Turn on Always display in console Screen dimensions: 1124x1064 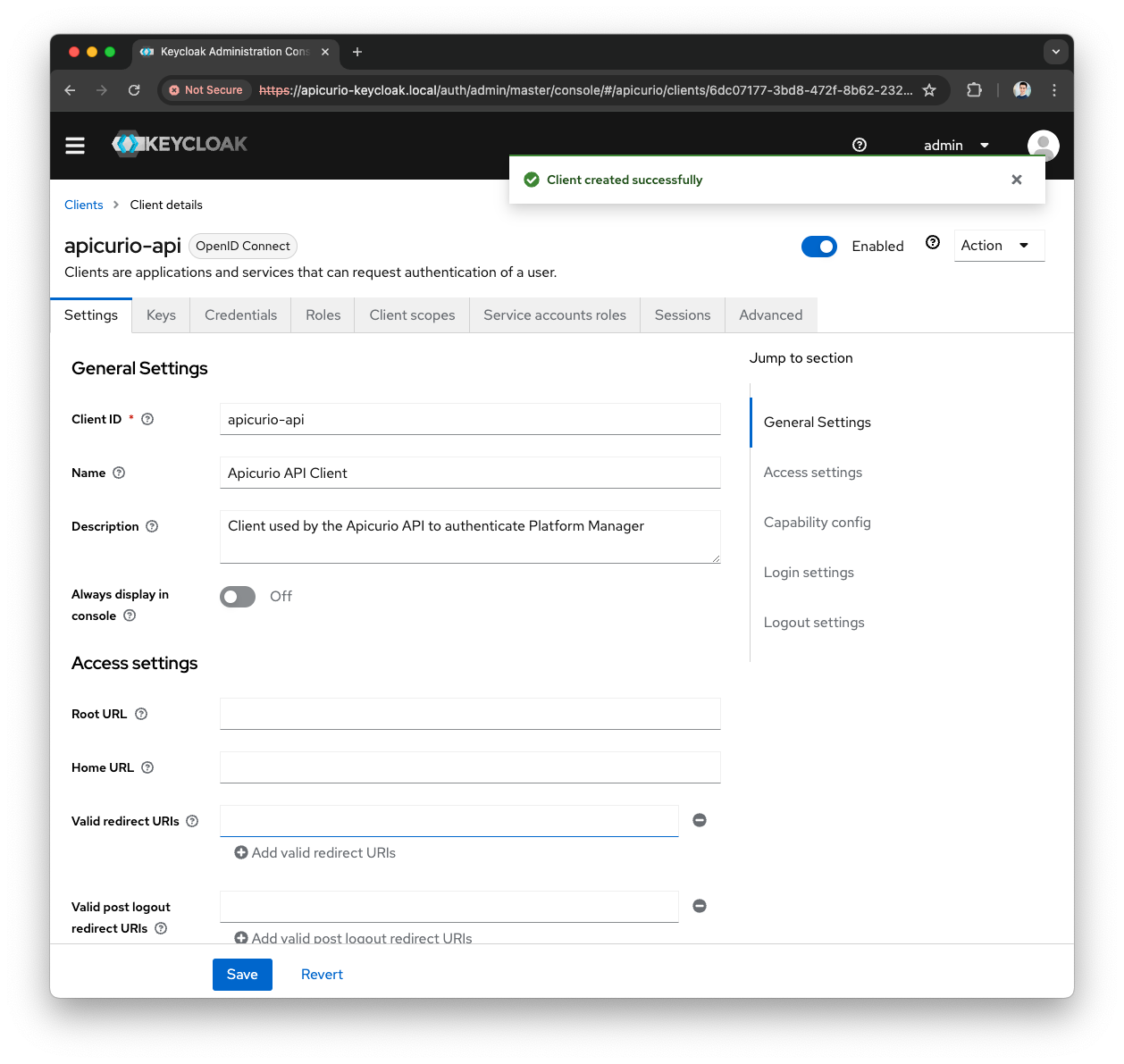(237, 596)
